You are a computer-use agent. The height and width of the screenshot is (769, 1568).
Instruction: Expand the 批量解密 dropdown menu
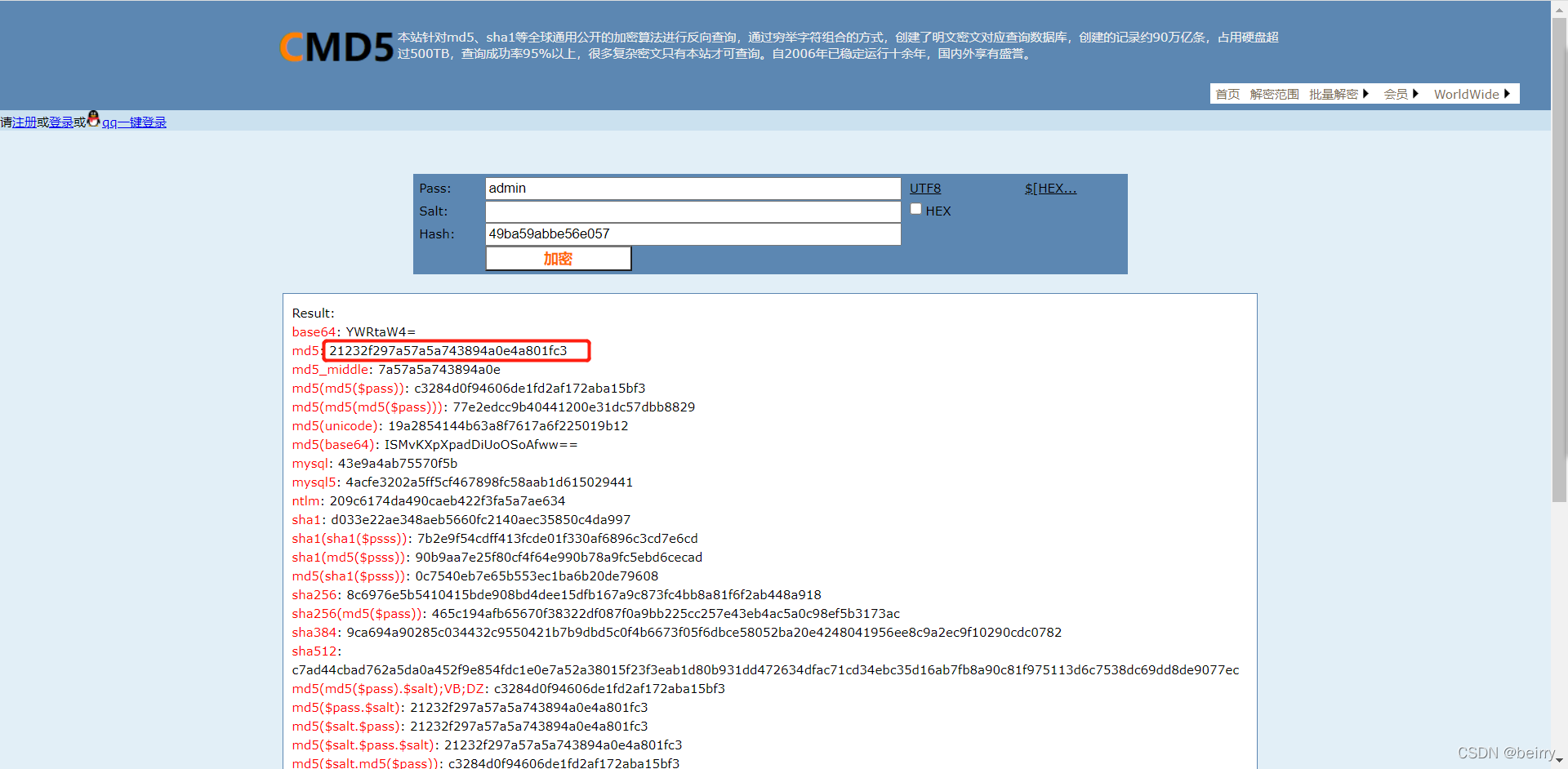pyautogui.click(x=1339, y=94)
